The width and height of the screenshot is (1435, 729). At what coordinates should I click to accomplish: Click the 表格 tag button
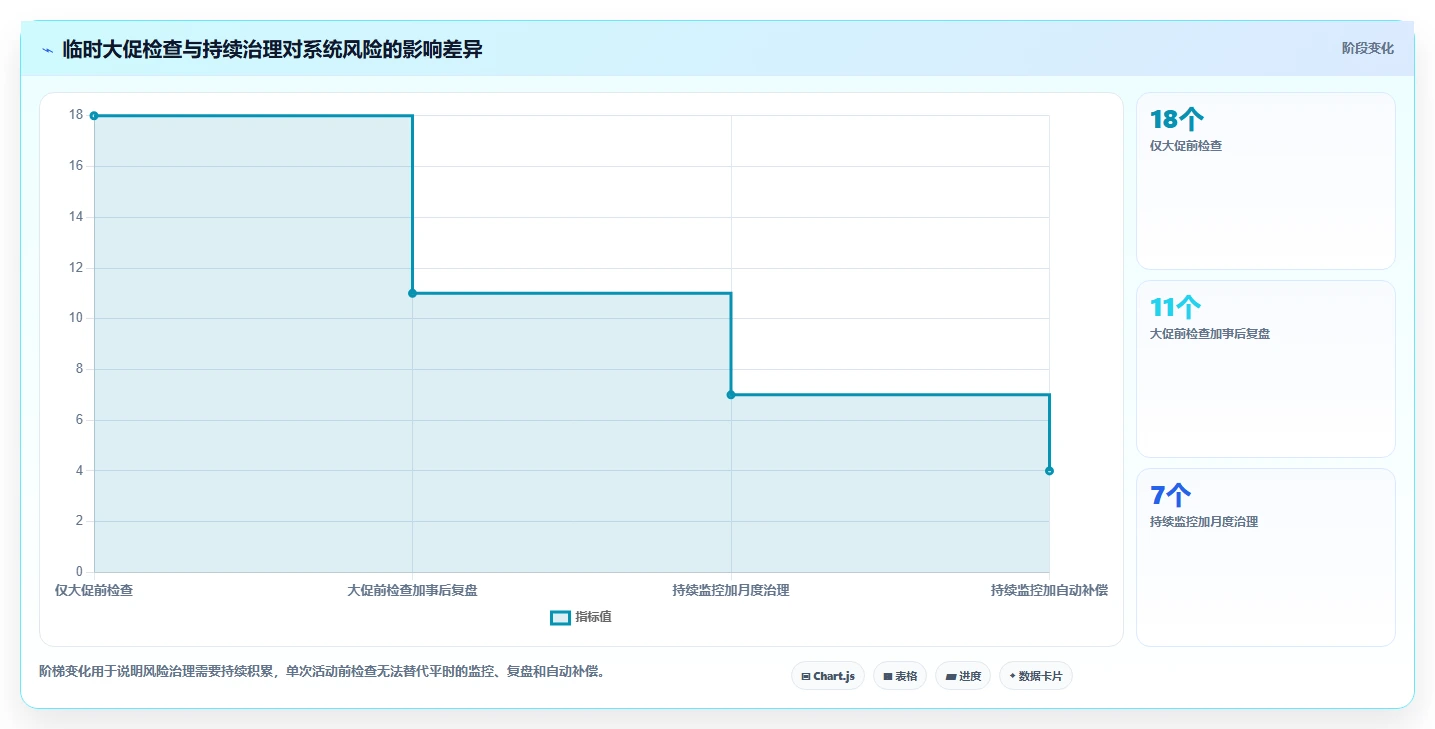(900, 676)
